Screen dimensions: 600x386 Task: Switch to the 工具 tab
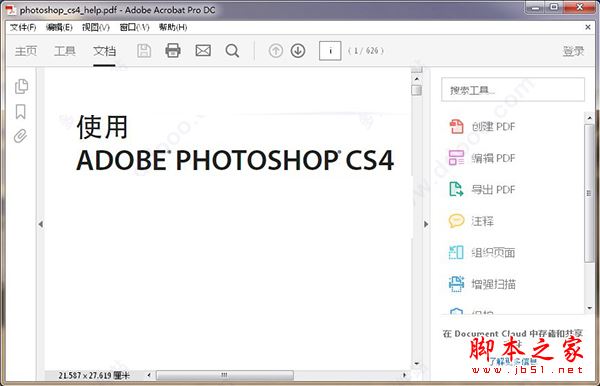[x=65, y=51]
